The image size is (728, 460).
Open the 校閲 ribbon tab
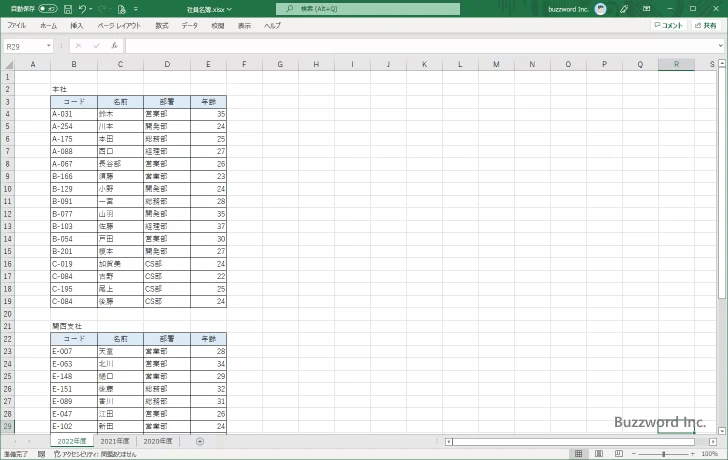(218, 26)
